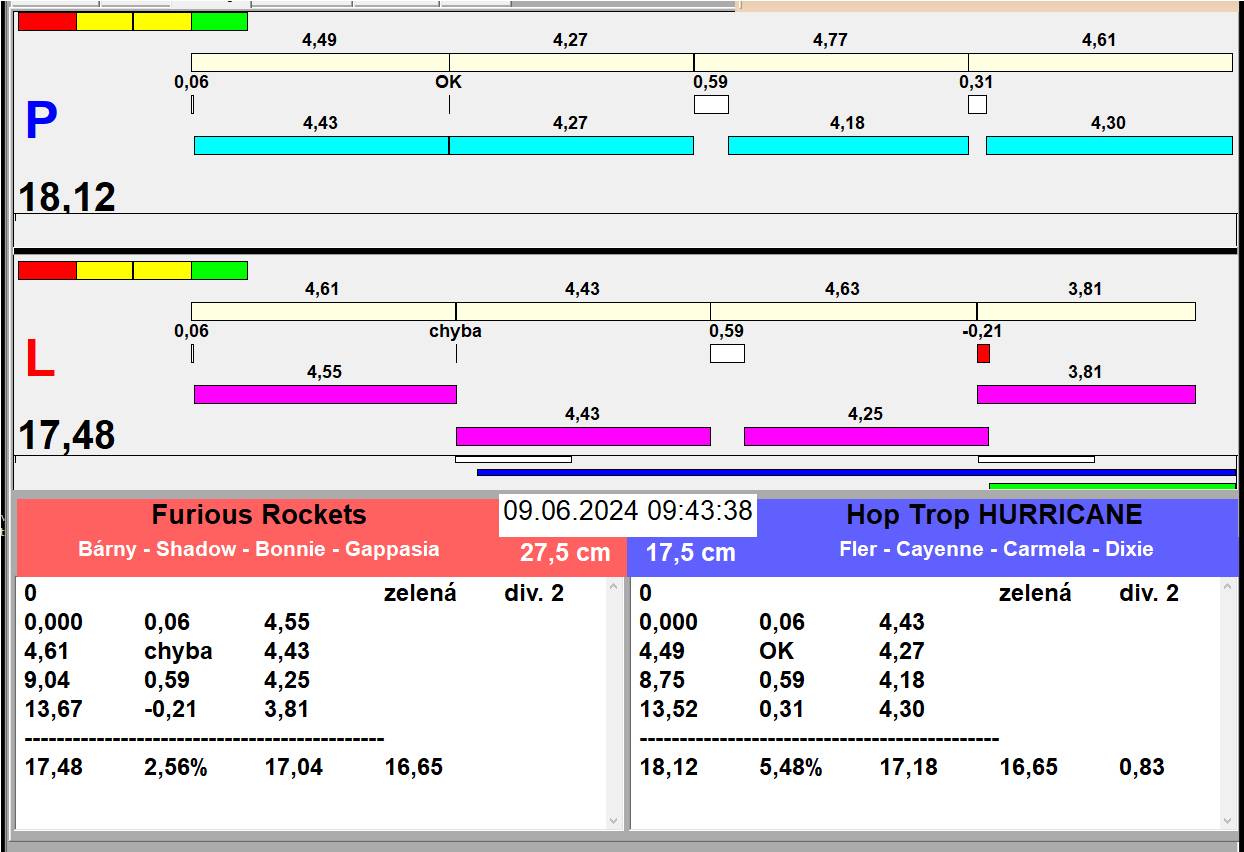This screenshot has height=852, width=1244.
Task: Click the 18,12 total time in lane P
Action: [x=67, y=197]
